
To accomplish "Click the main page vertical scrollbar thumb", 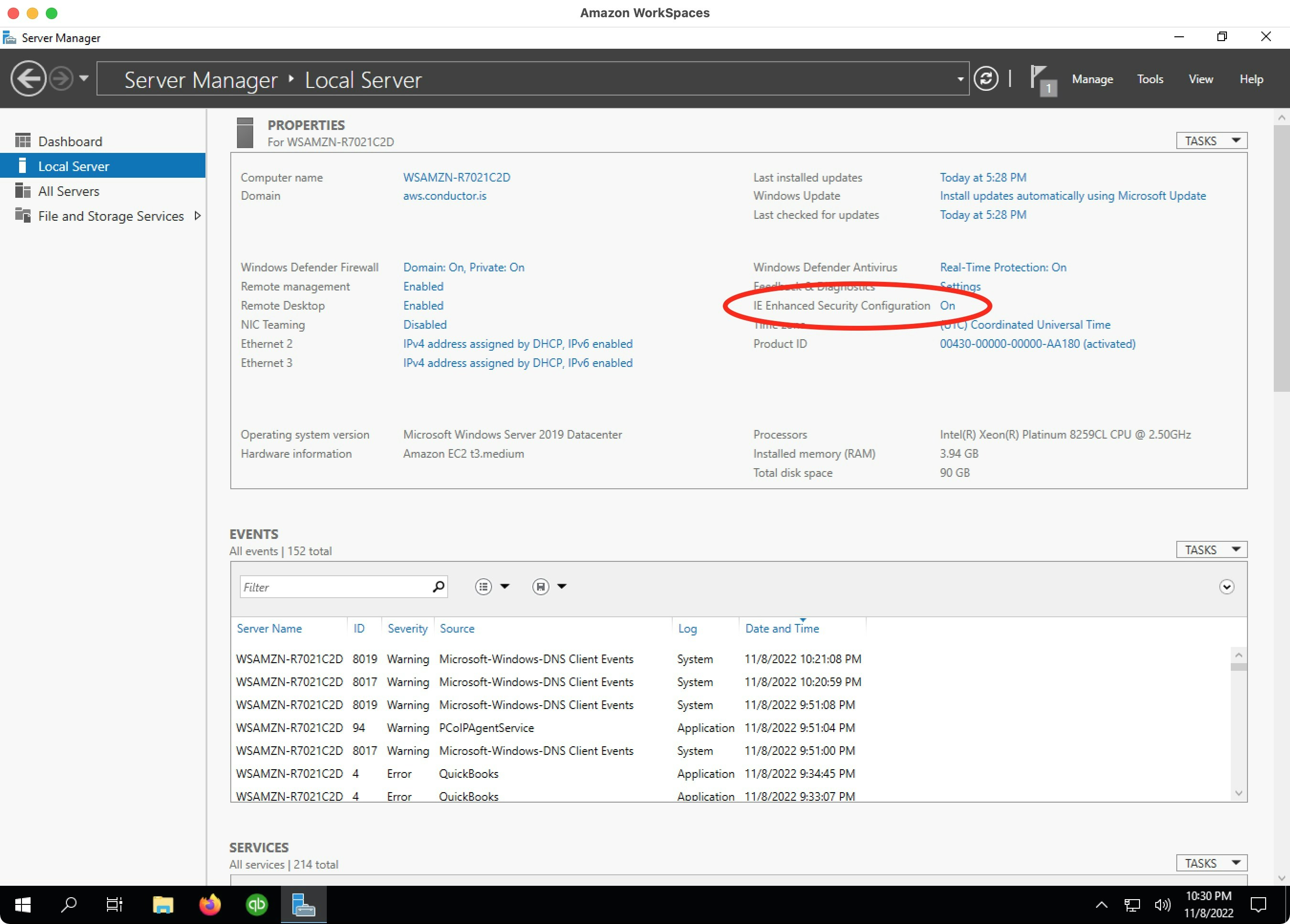I will coord(1281,258).
